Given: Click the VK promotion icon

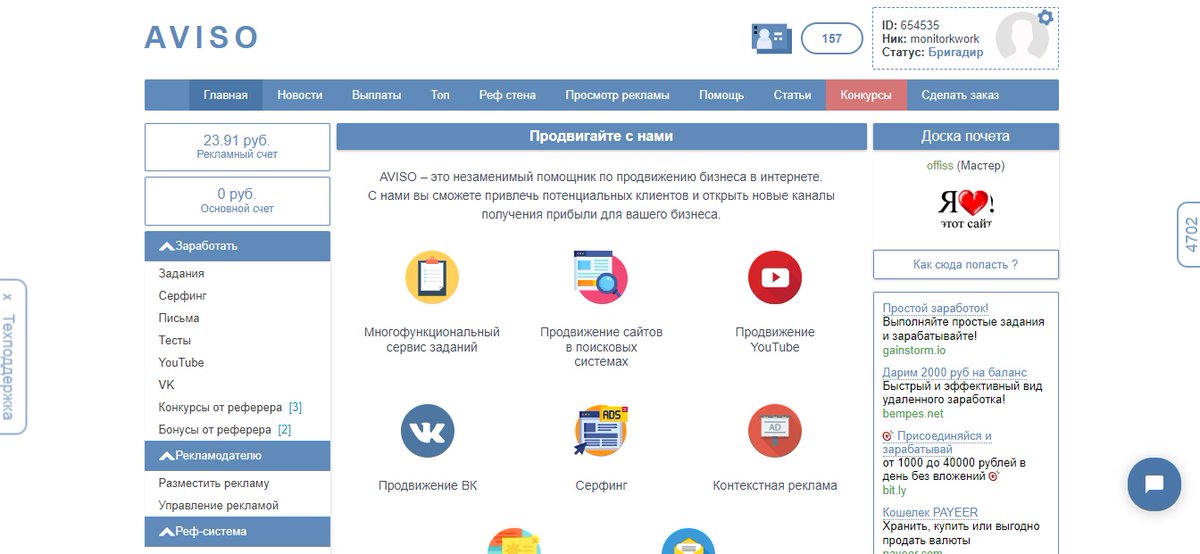Looking at the screenshot, I should (428, 431).
